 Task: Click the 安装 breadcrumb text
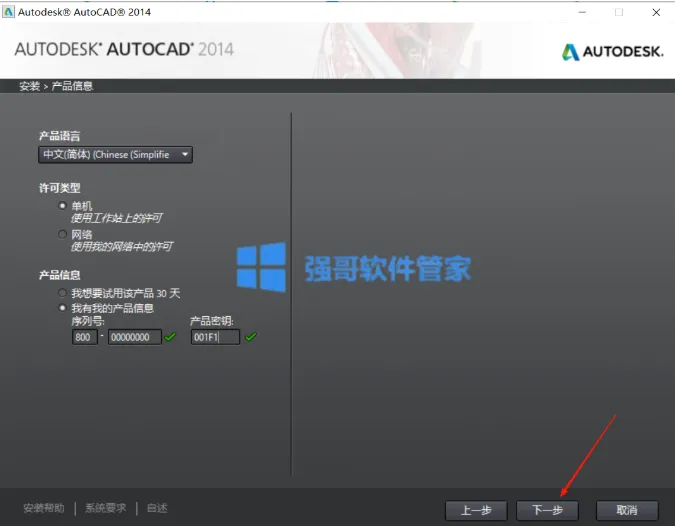(x=30, y=86)
